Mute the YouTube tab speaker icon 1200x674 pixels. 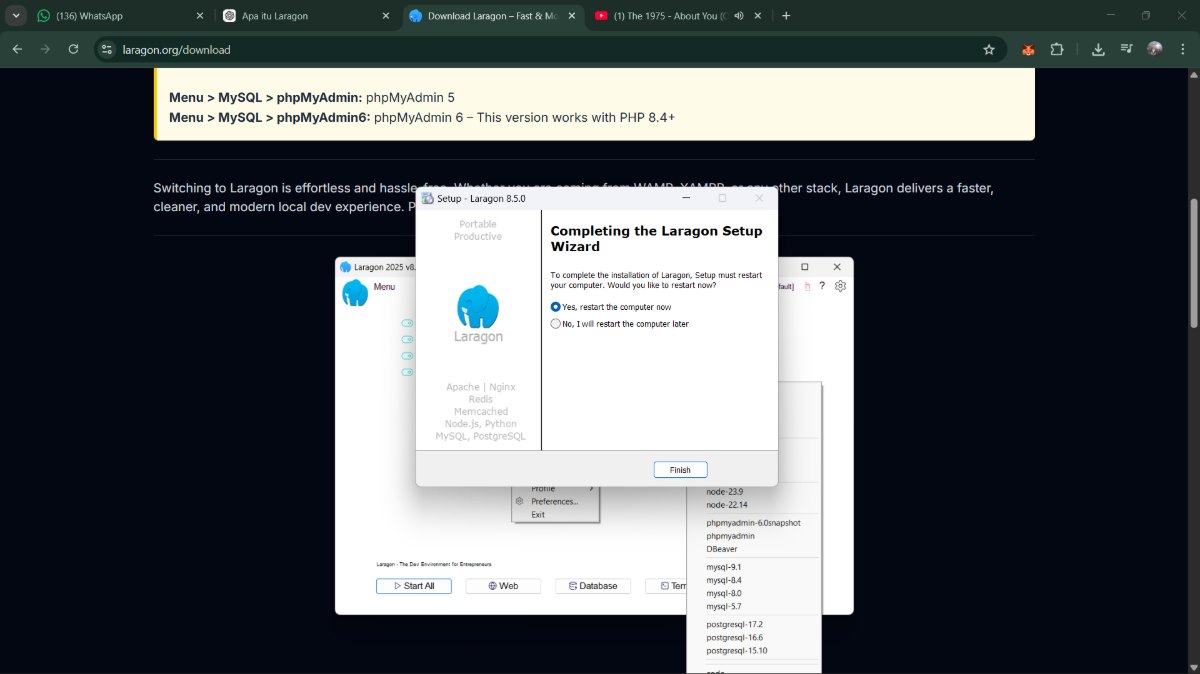point(739,16)
